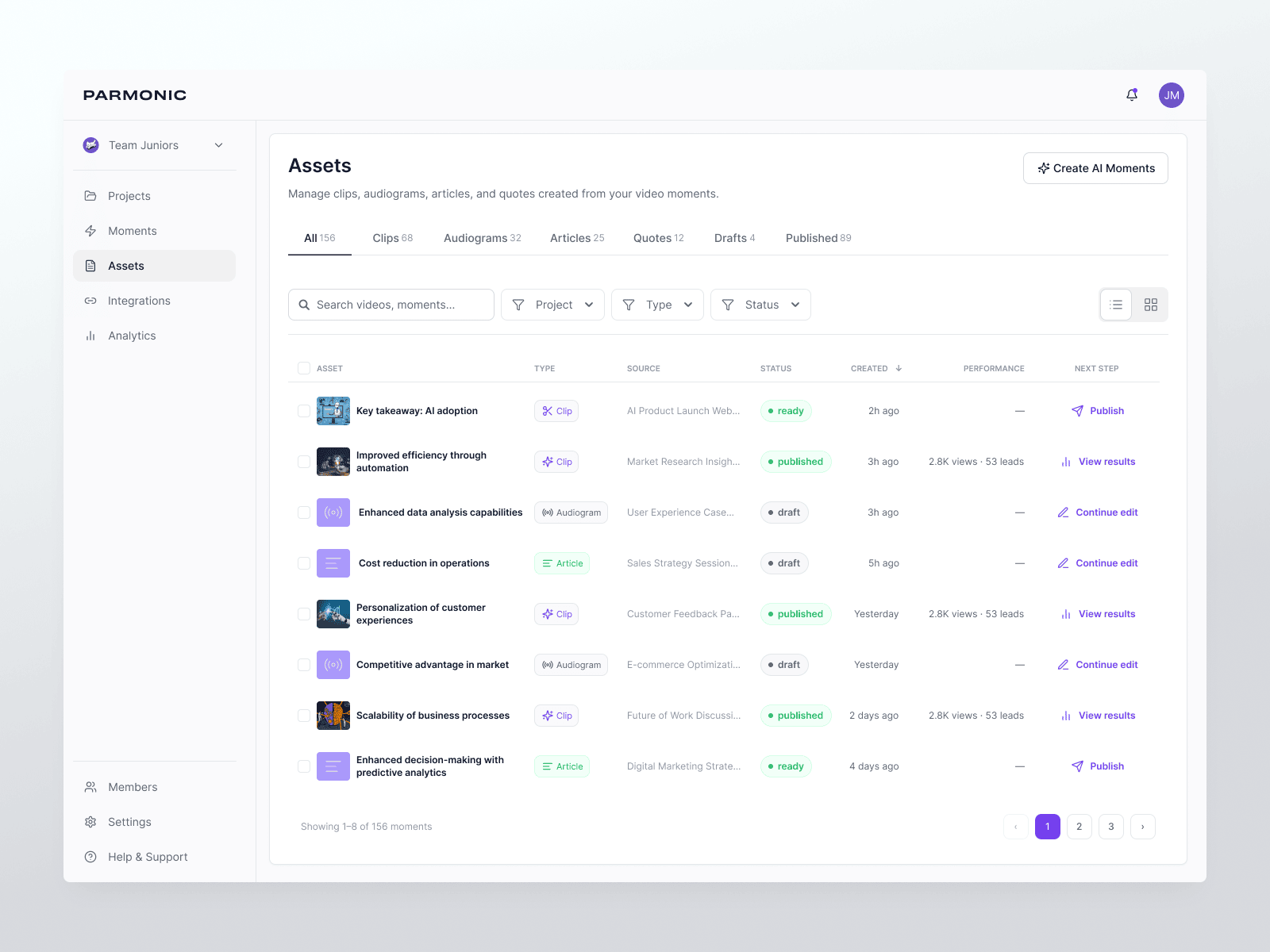Check the Cost reduction in operations row
Image resolution: width=1270 pixels, height=952 pixels.
click(x=304, y=563)
